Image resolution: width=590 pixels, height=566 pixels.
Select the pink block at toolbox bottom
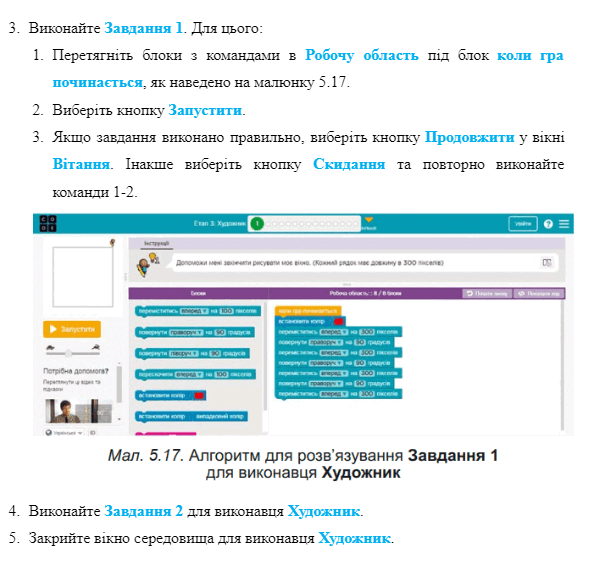point(166,434)
